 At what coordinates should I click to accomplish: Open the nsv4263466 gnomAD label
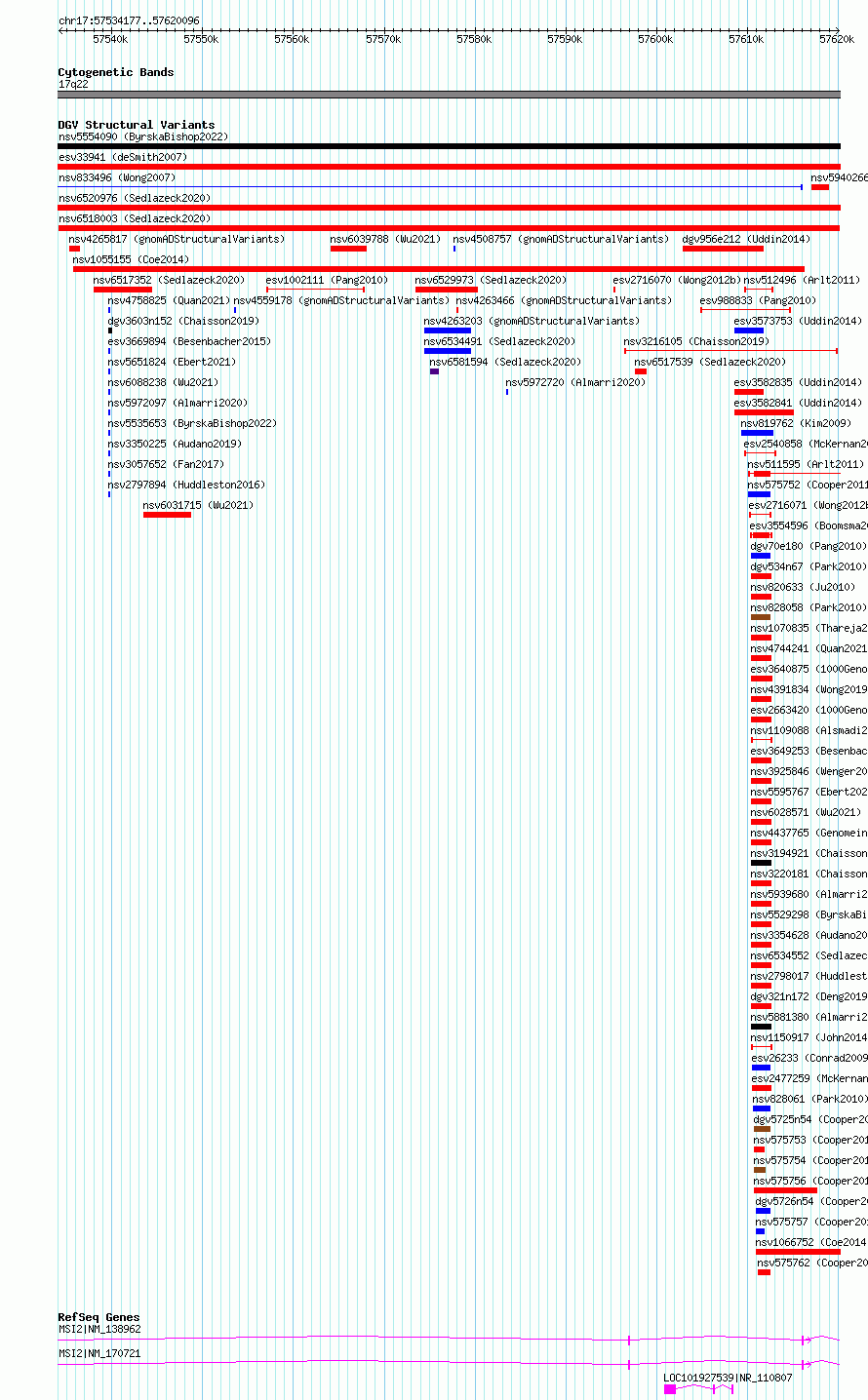[x=565, y=300]
